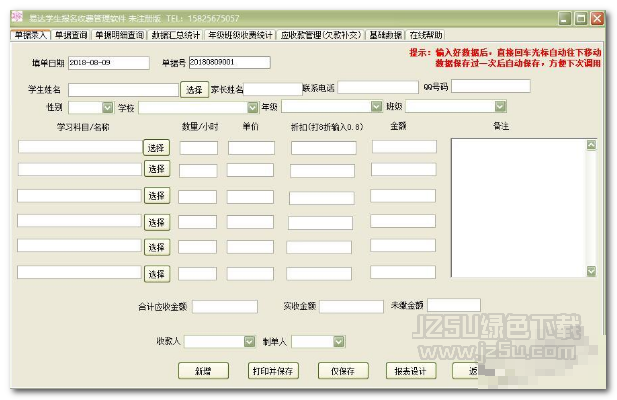Click first row 学习科目/名称 field

(x=80, y=146)
